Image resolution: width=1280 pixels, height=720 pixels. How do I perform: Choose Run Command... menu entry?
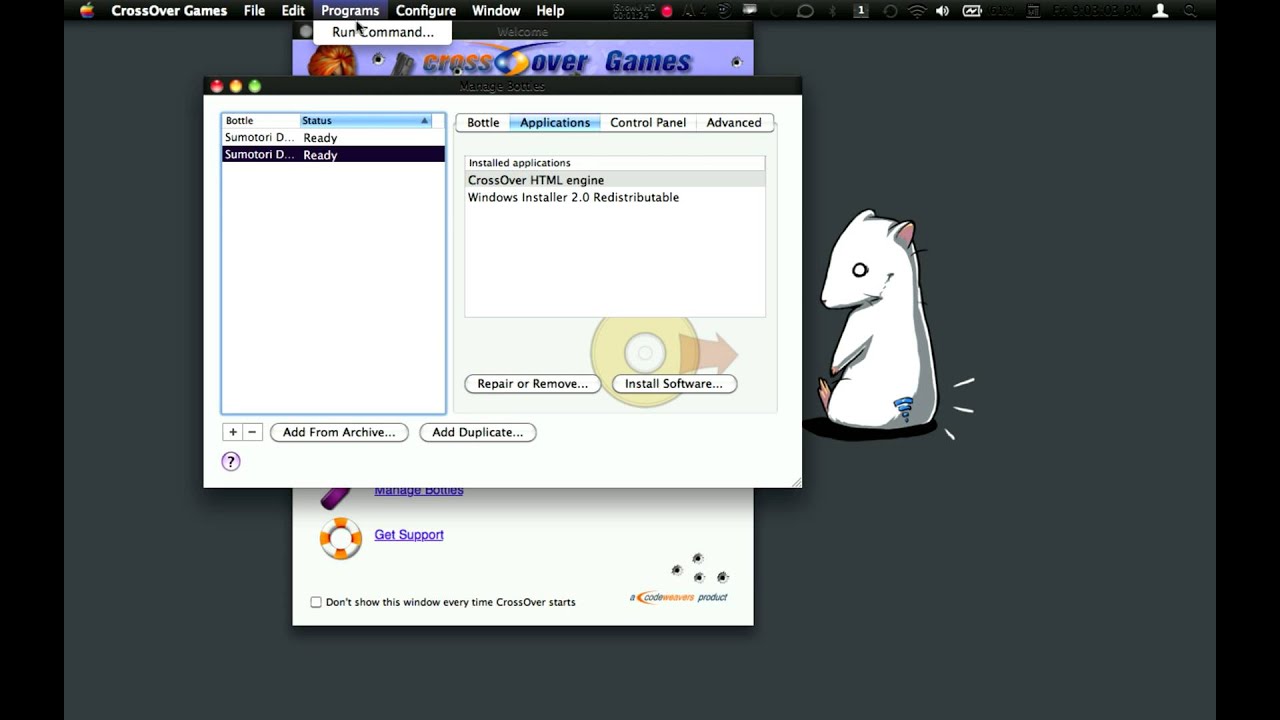(x=383, y=32)
